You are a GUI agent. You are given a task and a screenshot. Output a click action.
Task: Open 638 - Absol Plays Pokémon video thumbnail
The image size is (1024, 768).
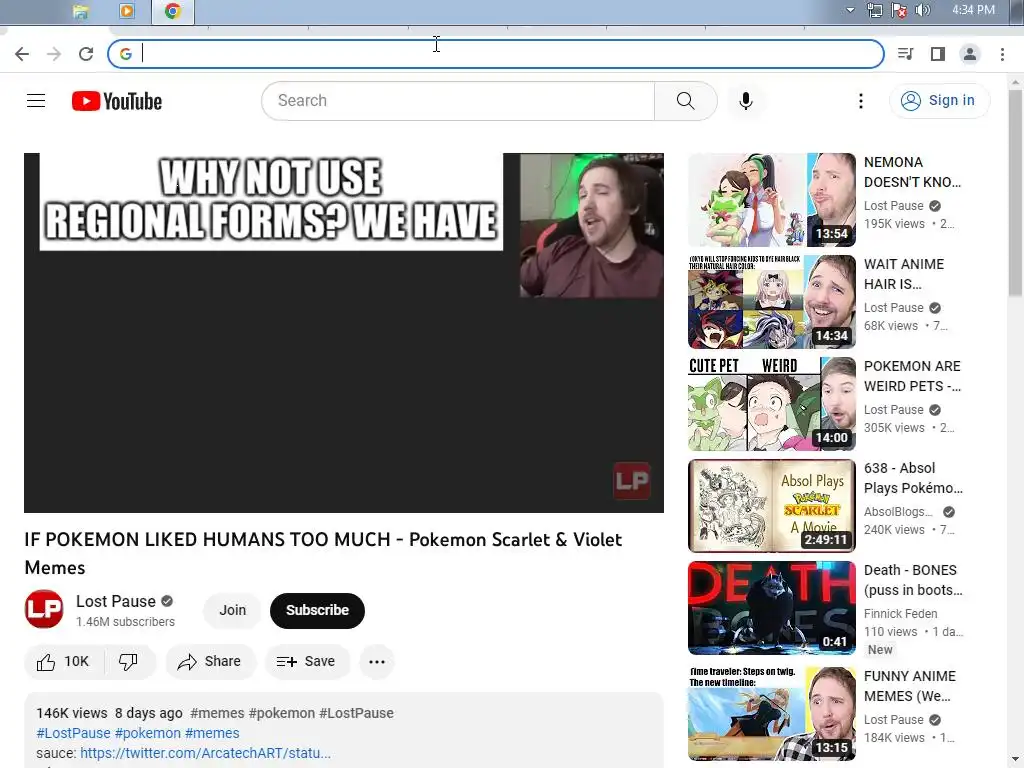pyautogui.click(x=771, y=505)
